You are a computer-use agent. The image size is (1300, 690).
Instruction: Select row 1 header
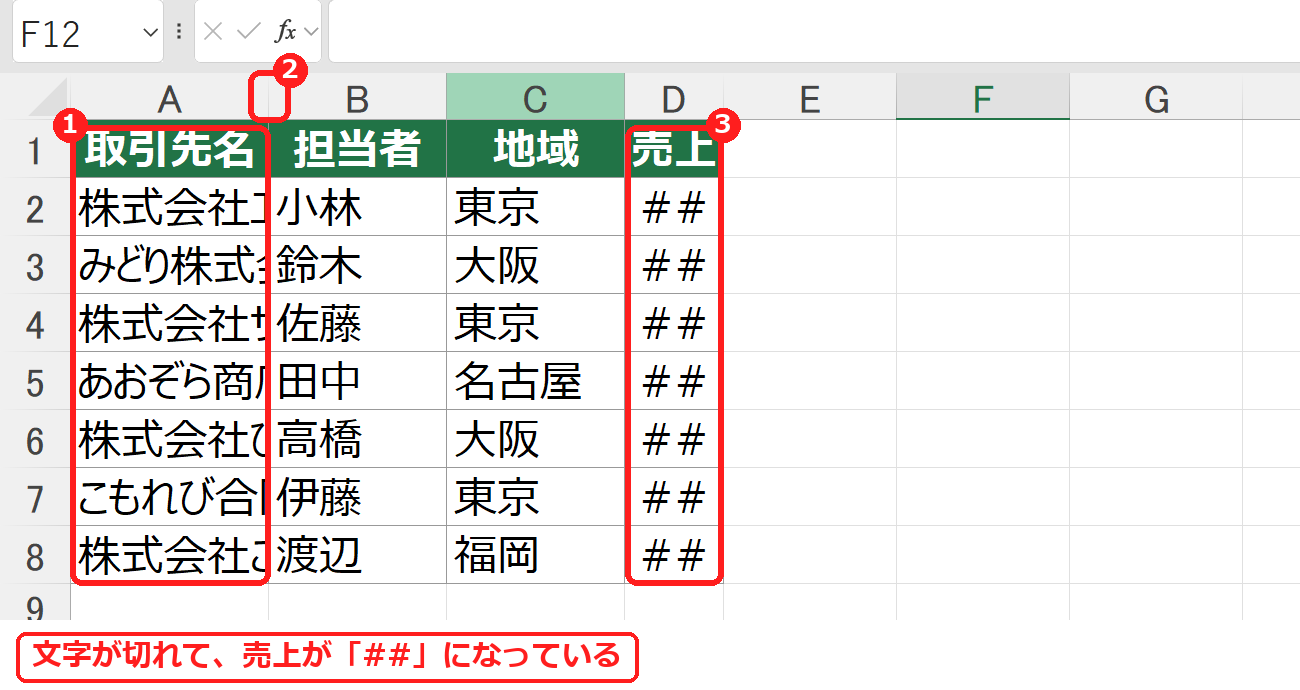coord(35,149)
